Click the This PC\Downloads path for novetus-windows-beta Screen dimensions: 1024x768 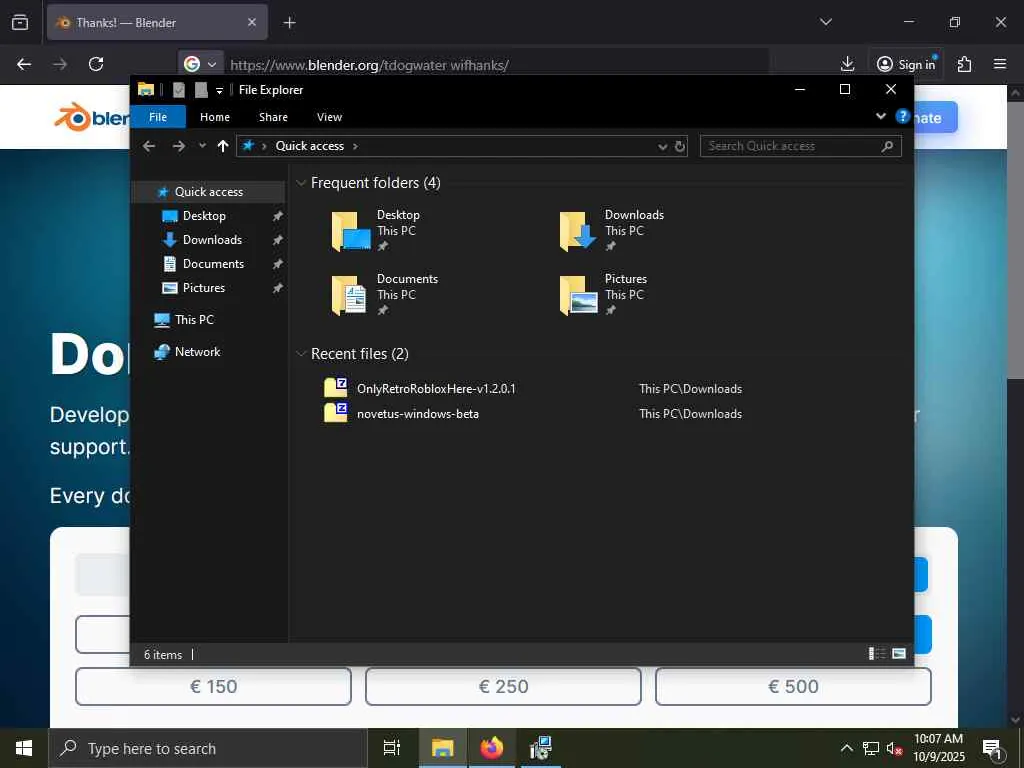pyautogui.click(x=690, y=414)
